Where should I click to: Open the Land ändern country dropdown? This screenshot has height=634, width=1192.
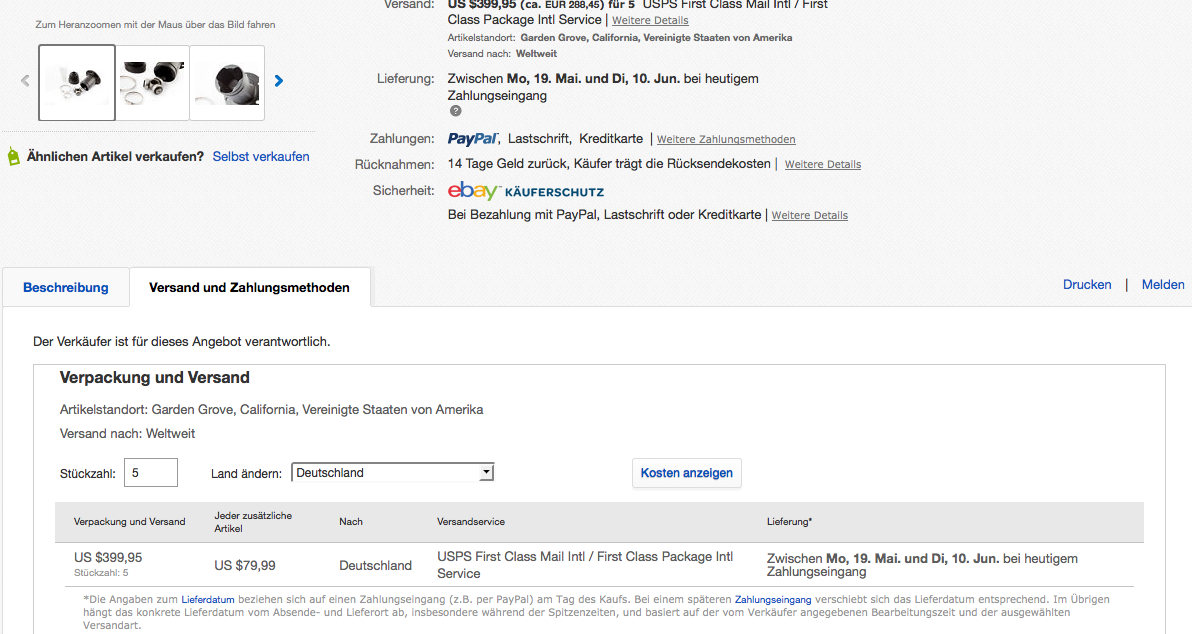[x=393, y=473]
